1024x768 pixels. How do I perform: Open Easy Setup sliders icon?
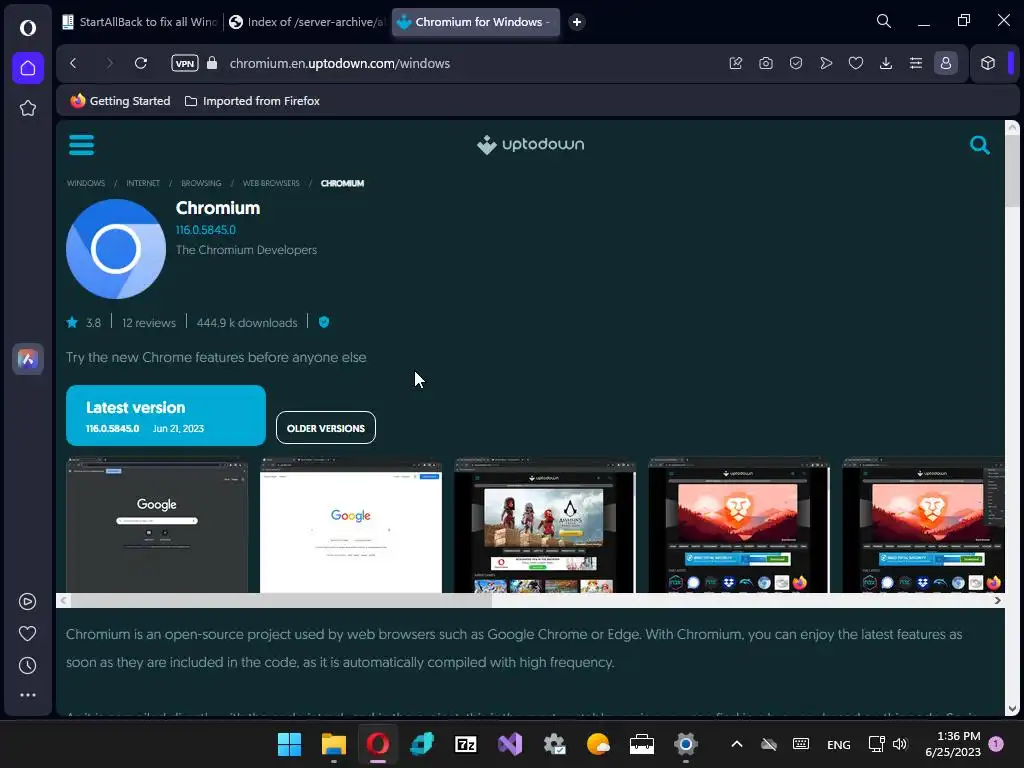coord(916,63)
